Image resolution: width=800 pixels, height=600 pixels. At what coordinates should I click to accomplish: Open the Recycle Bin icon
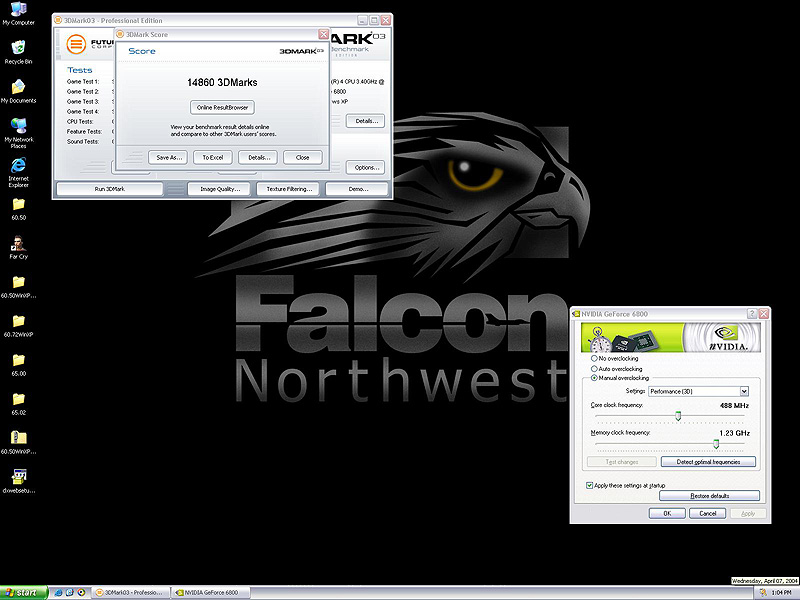tap(18, 53)
